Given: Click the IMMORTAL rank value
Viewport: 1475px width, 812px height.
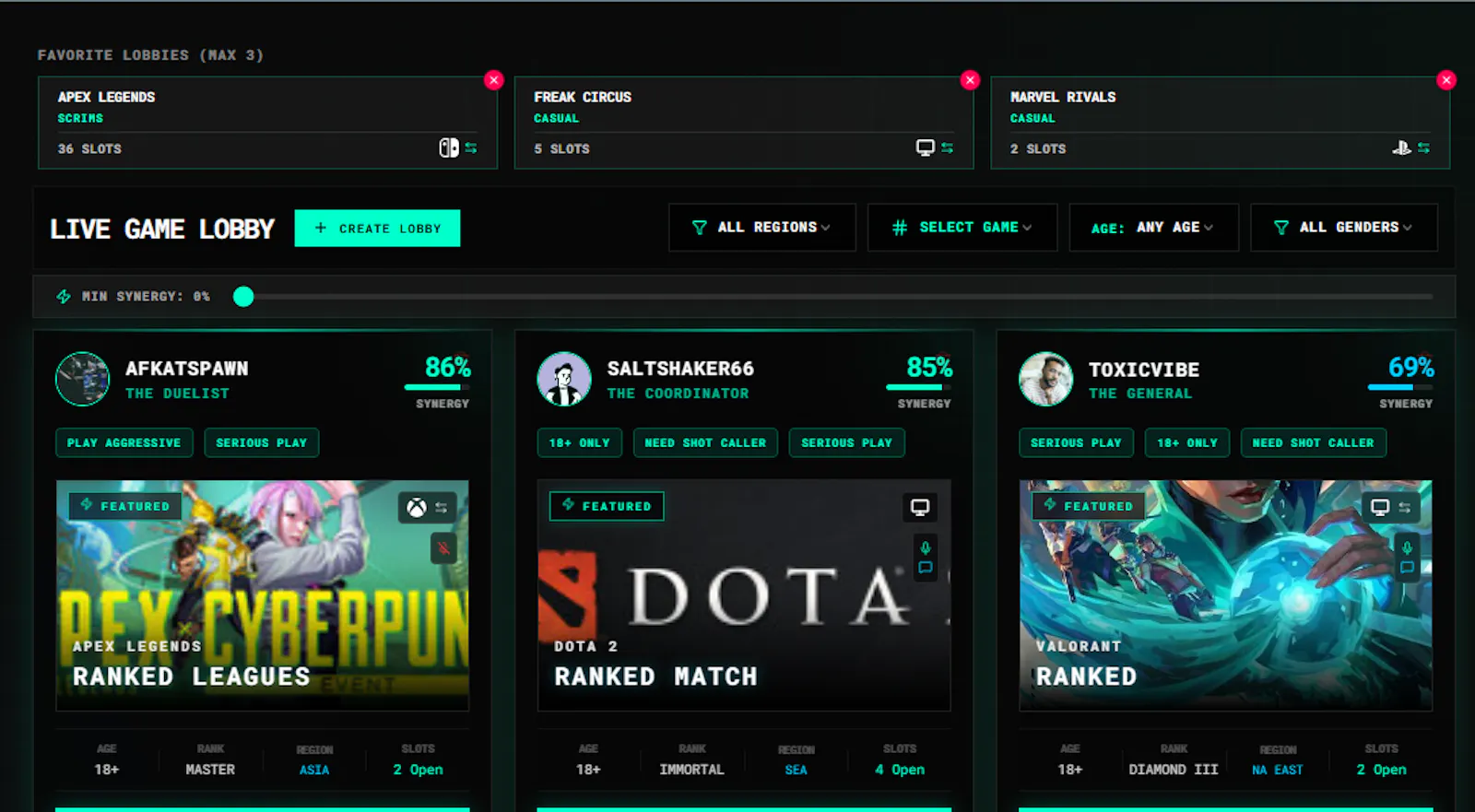Looking at the screenshot, I should pyautogui.click(x=692, y=770).
